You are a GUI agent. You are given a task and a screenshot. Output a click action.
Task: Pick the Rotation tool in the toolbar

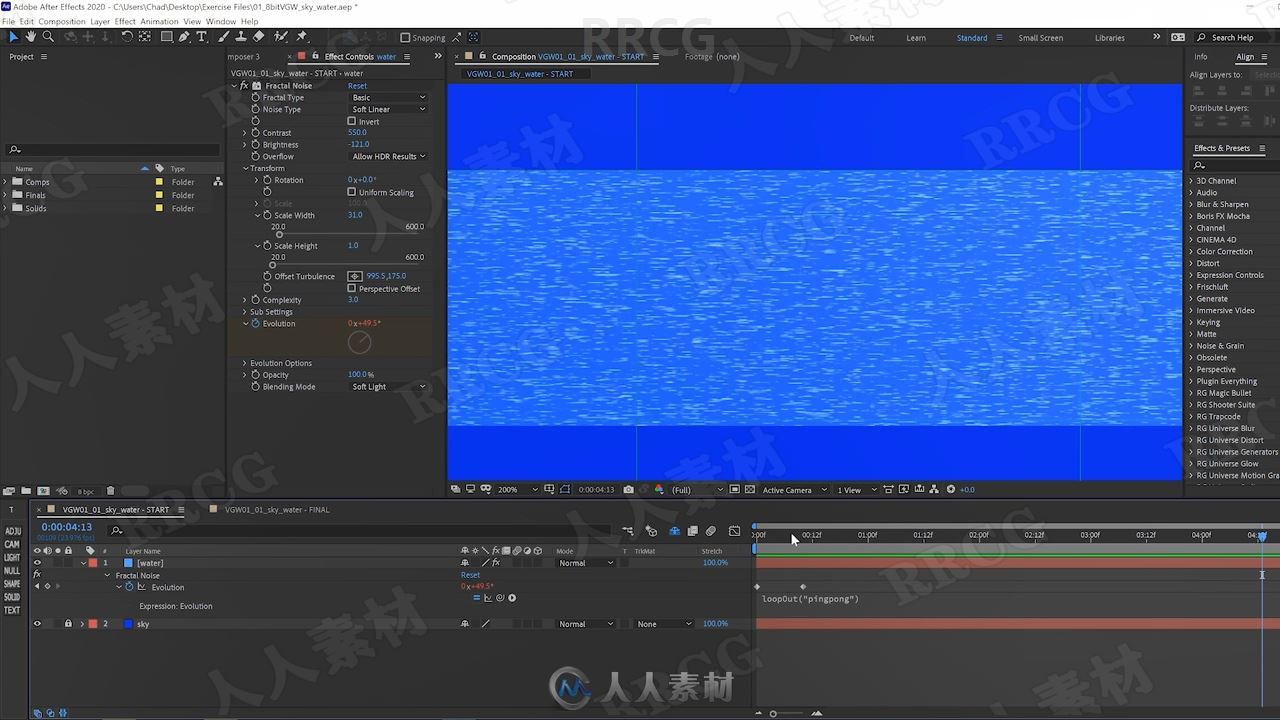tap(127, 37)
